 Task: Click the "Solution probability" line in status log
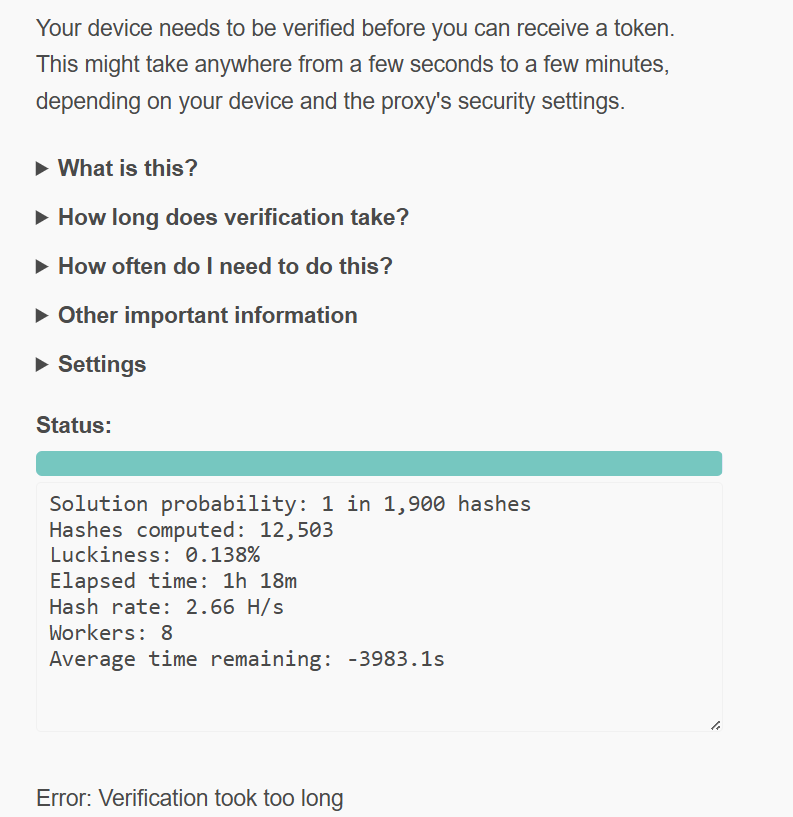tap(290, 504)
